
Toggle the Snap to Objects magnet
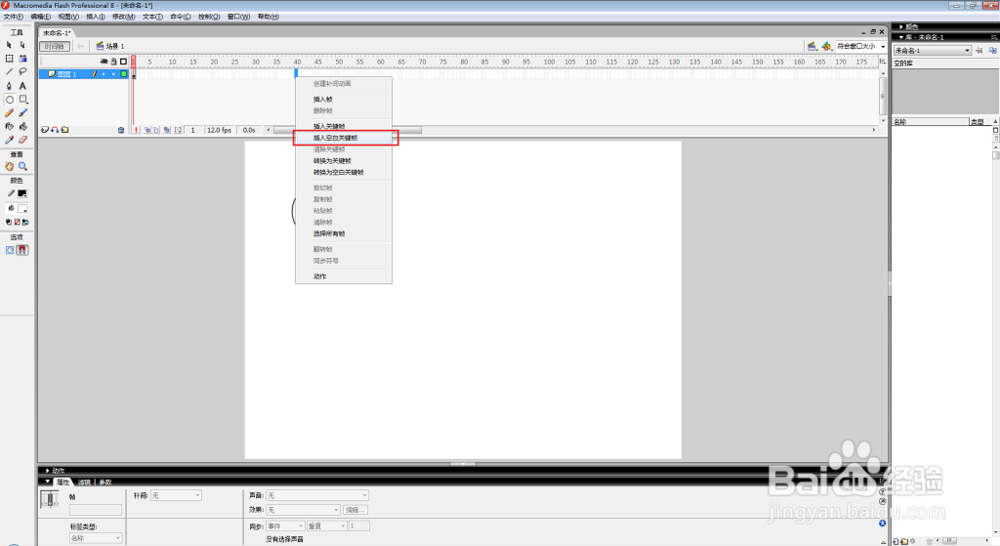pyautogui.click(x=22, y=250)
